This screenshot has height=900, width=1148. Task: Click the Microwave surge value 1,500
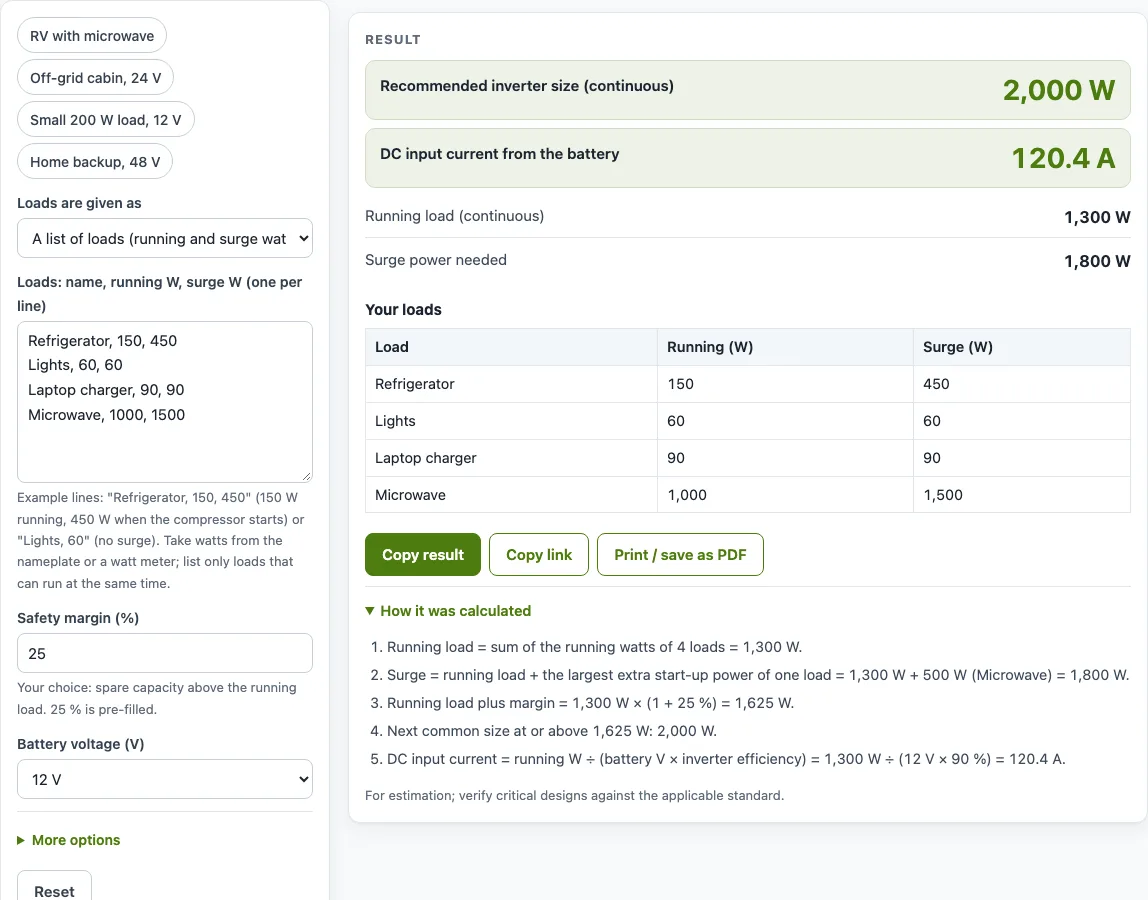click(x=943, y=495)
